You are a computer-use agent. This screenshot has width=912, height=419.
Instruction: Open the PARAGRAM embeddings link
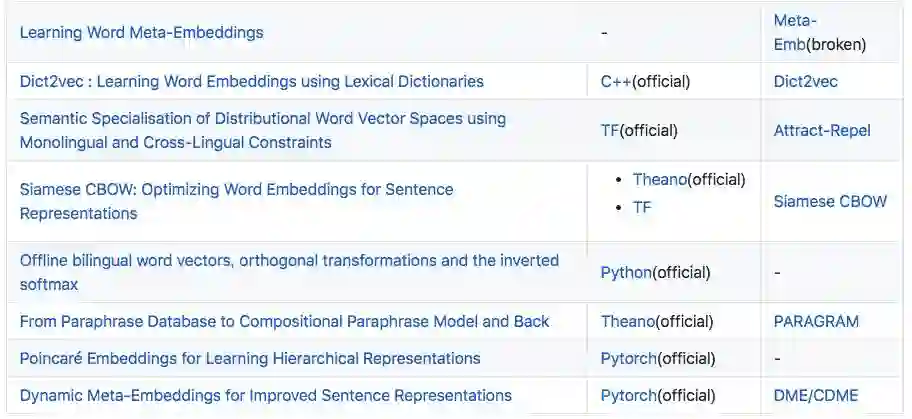tap(816, 321)
